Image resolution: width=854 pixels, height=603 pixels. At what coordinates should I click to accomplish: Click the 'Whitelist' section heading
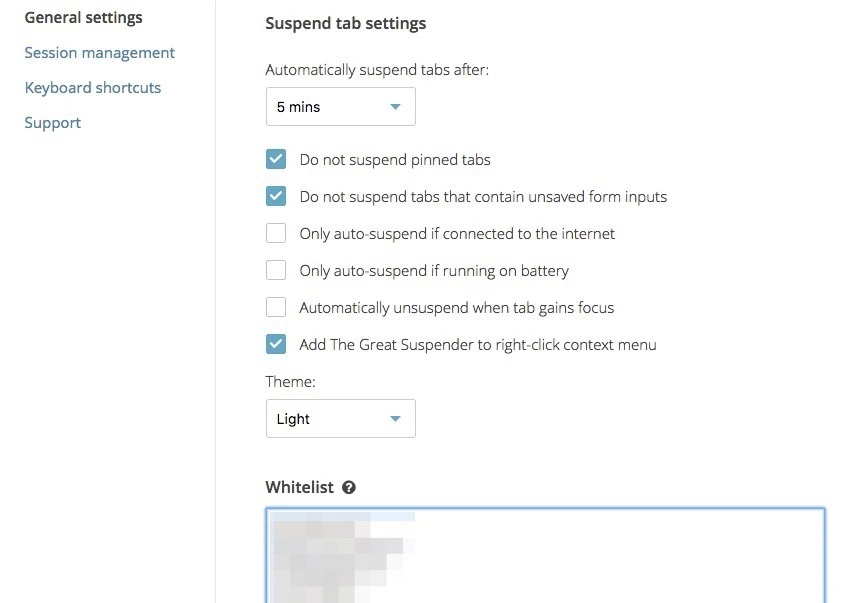pyautogui.click(x=299, y=488)
